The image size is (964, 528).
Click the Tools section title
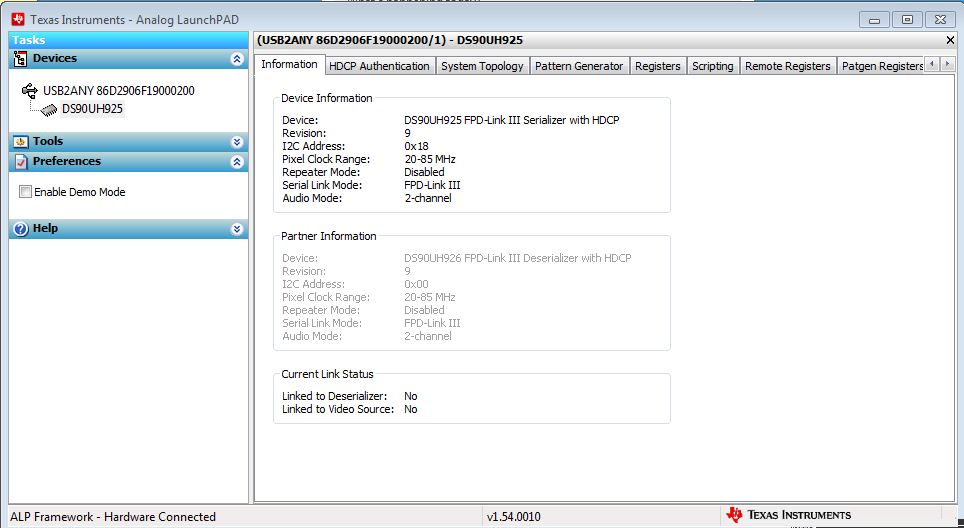48,141
